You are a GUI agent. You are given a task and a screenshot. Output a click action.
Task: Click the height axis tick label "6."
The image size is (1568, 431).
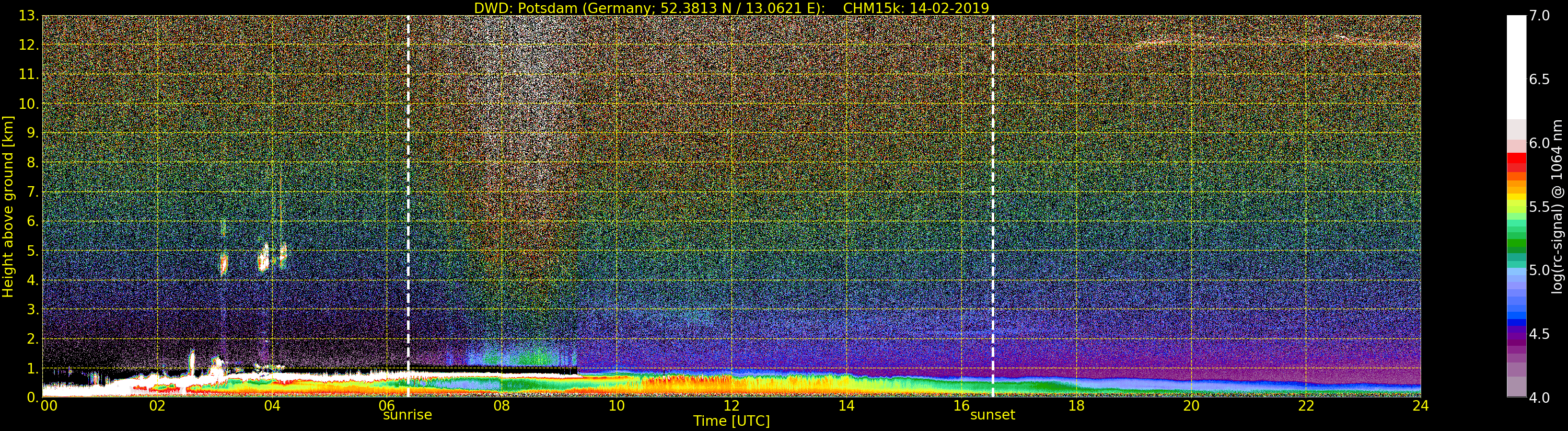(x=32, y=221)
